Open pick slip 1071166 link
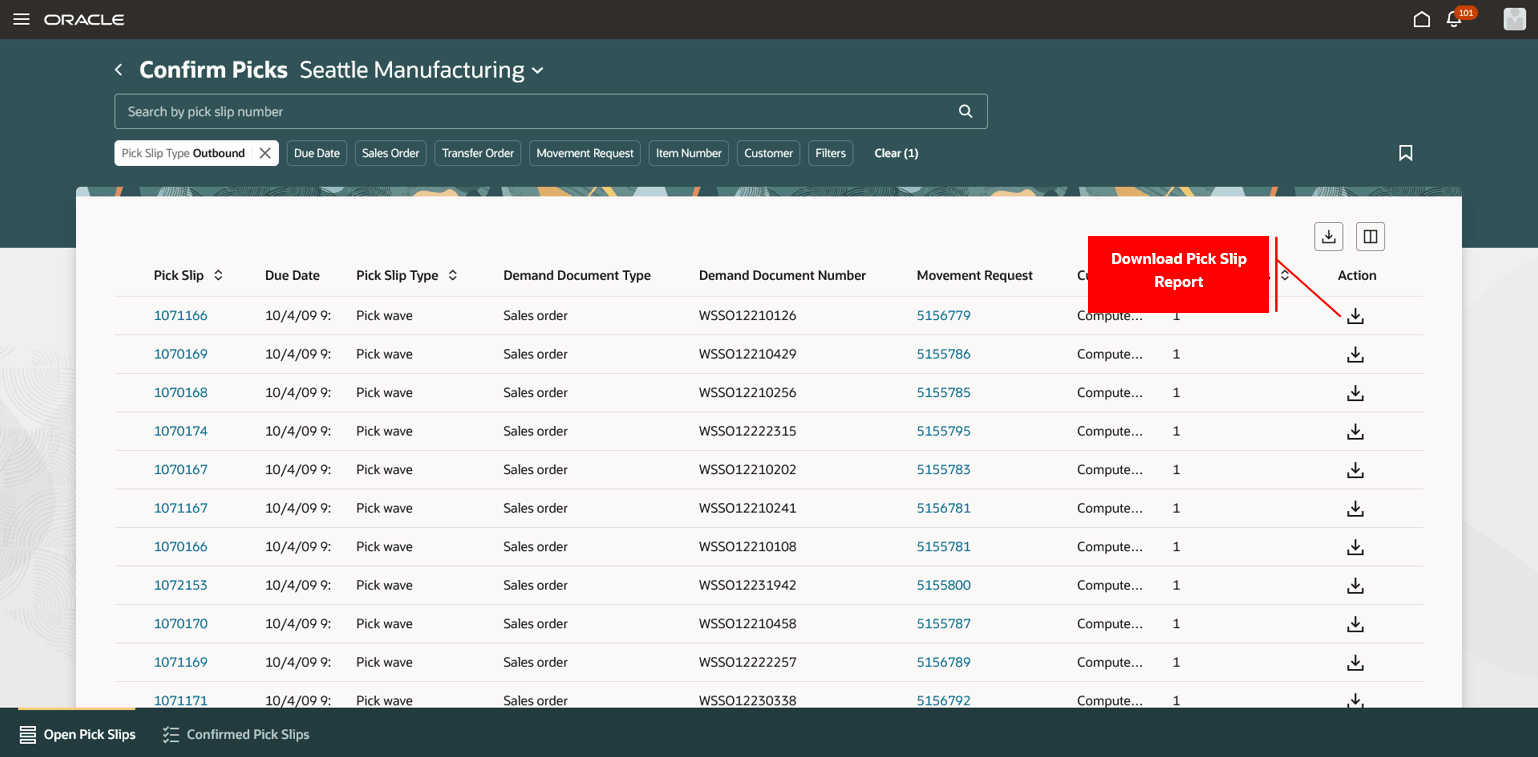Viewport: 1538px width, 757px height. [x=181, y=316]
